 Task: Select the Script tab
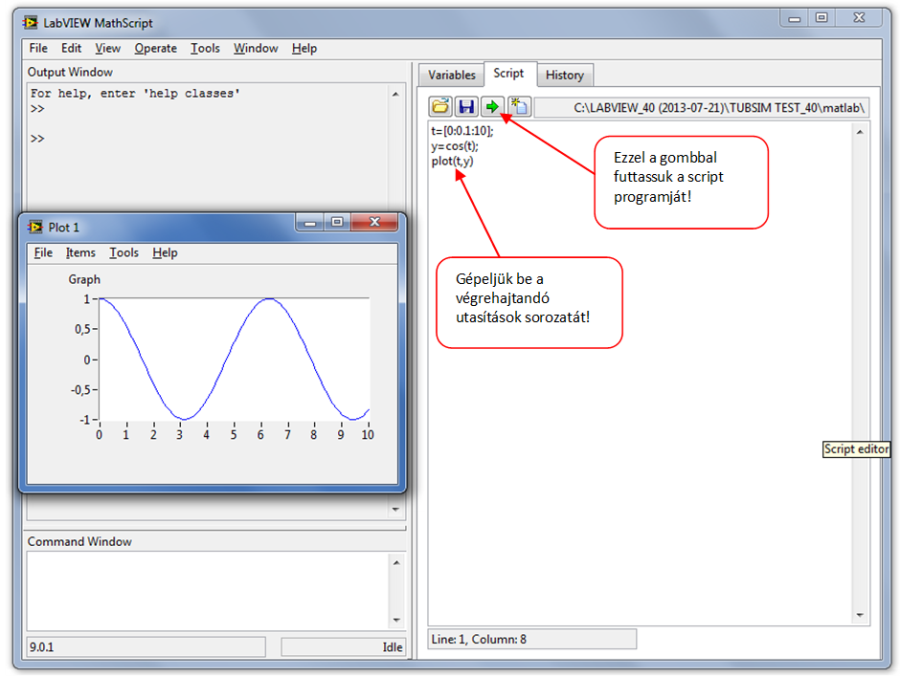(x=509, y=73)
